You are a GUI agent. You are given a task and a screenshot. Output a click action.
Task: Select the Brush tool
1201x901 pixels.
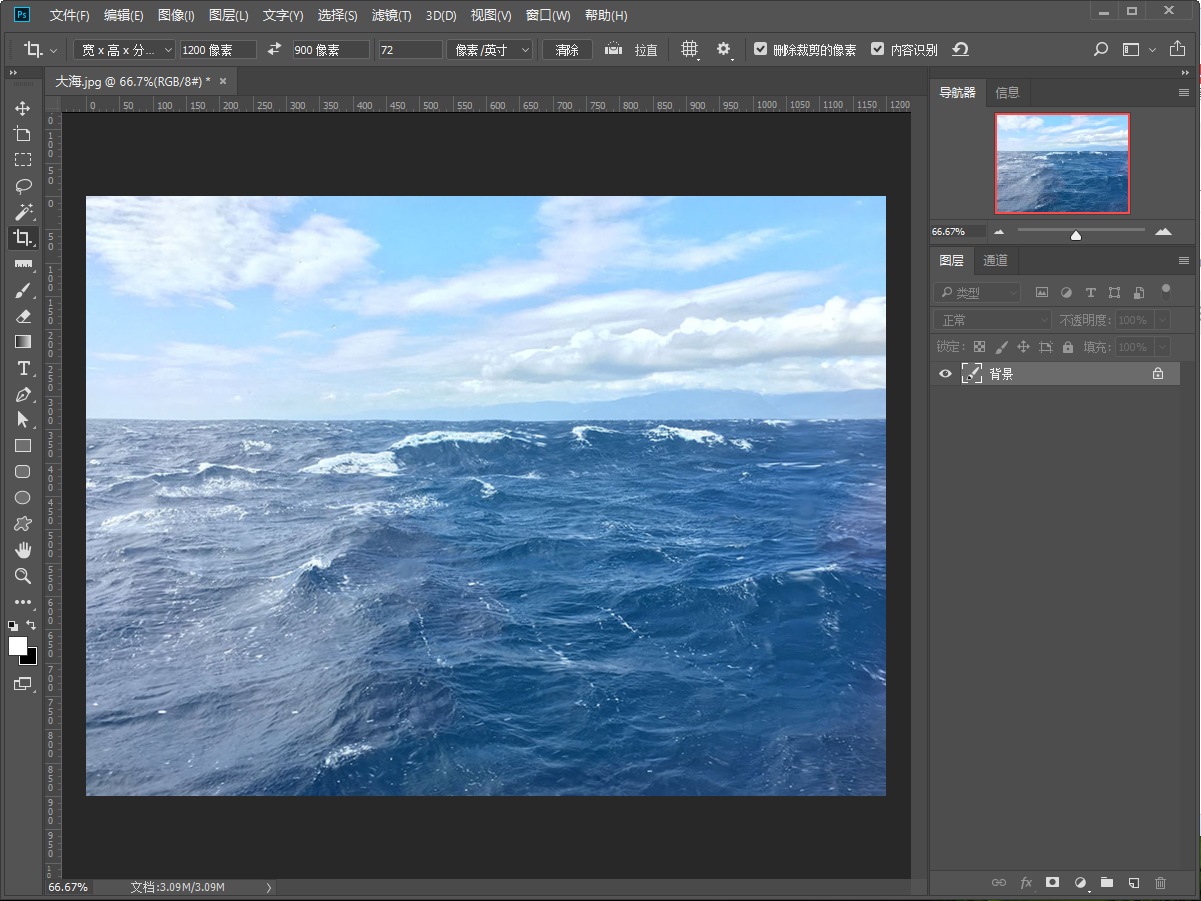click(x=22, y=290)
